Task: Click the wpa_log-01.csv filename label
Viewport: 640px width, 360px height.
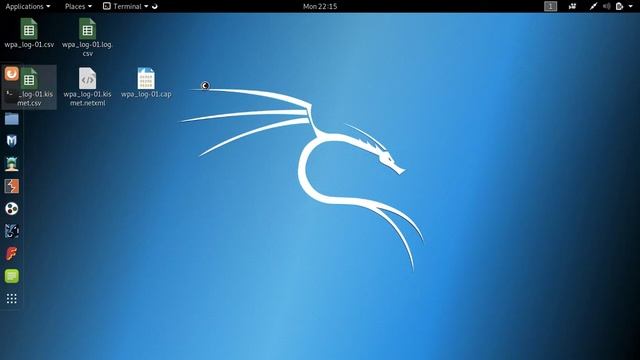Action: (x=29, y=44)
